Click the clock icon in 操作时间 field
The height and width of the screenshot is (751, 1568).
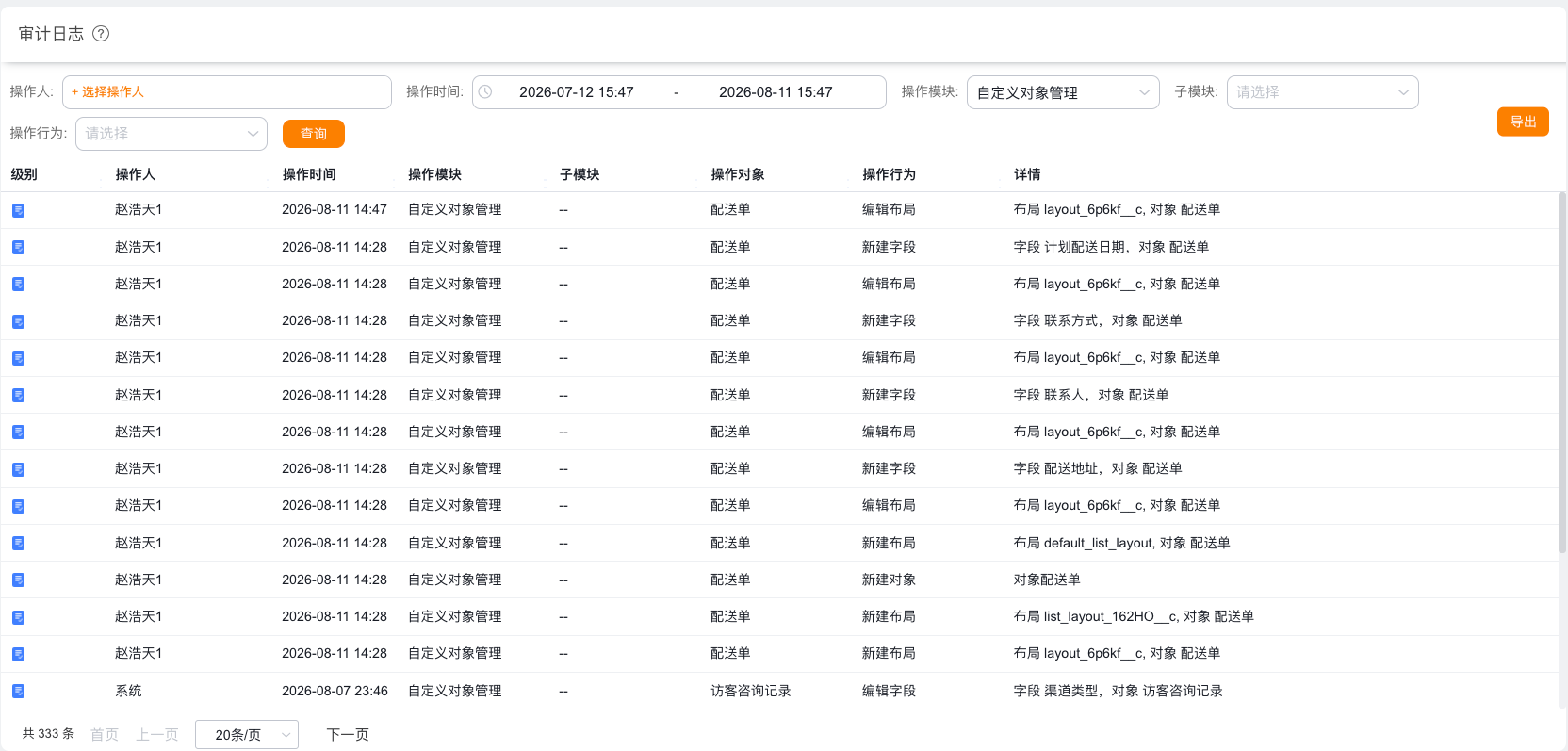tap(485, 92)
